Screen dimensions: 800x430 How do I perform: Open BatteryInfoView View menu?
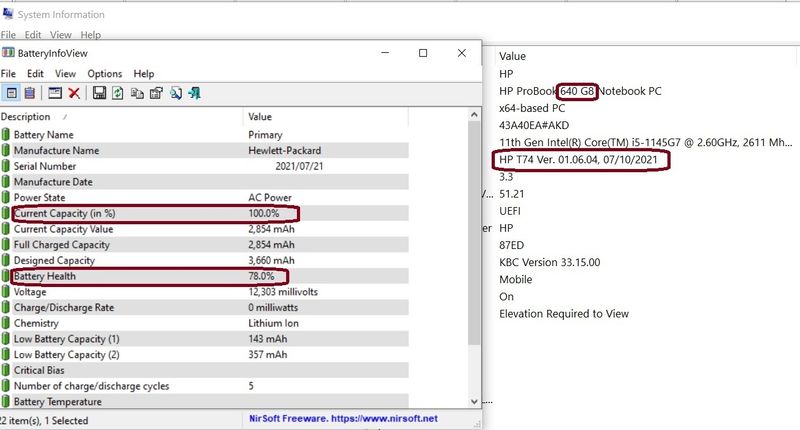(65, 73)
